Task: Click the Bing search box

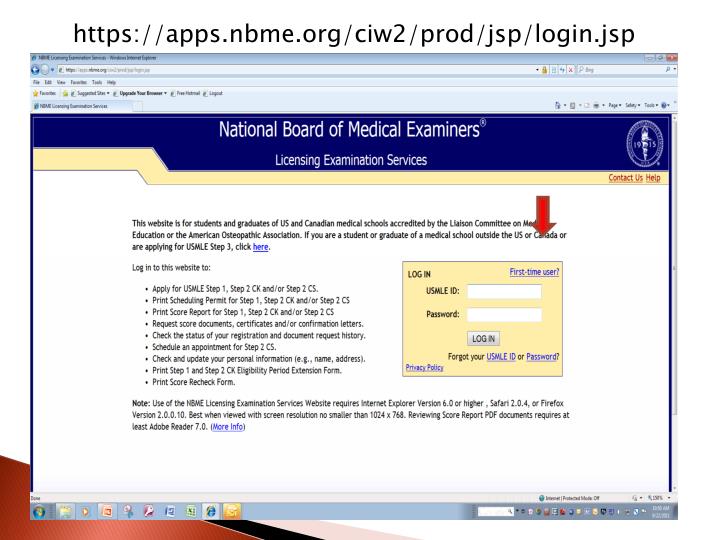Action: coord(619,70)
